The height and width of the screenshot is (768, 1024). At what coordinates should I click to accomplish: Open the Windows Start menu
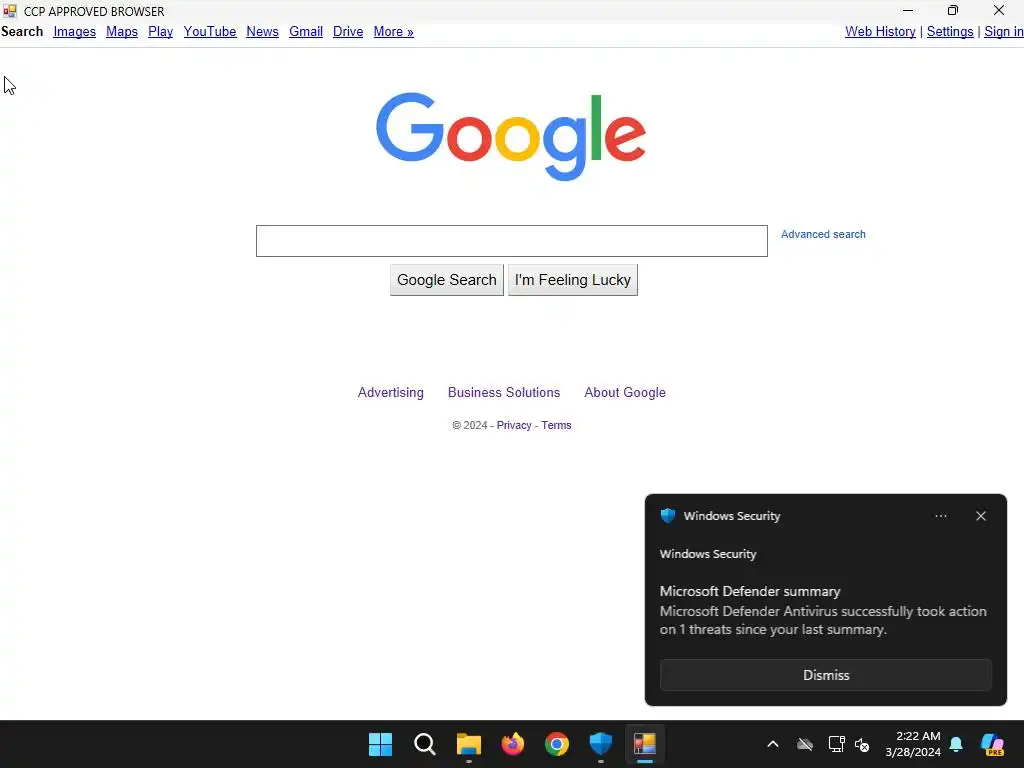coord(380,744)
